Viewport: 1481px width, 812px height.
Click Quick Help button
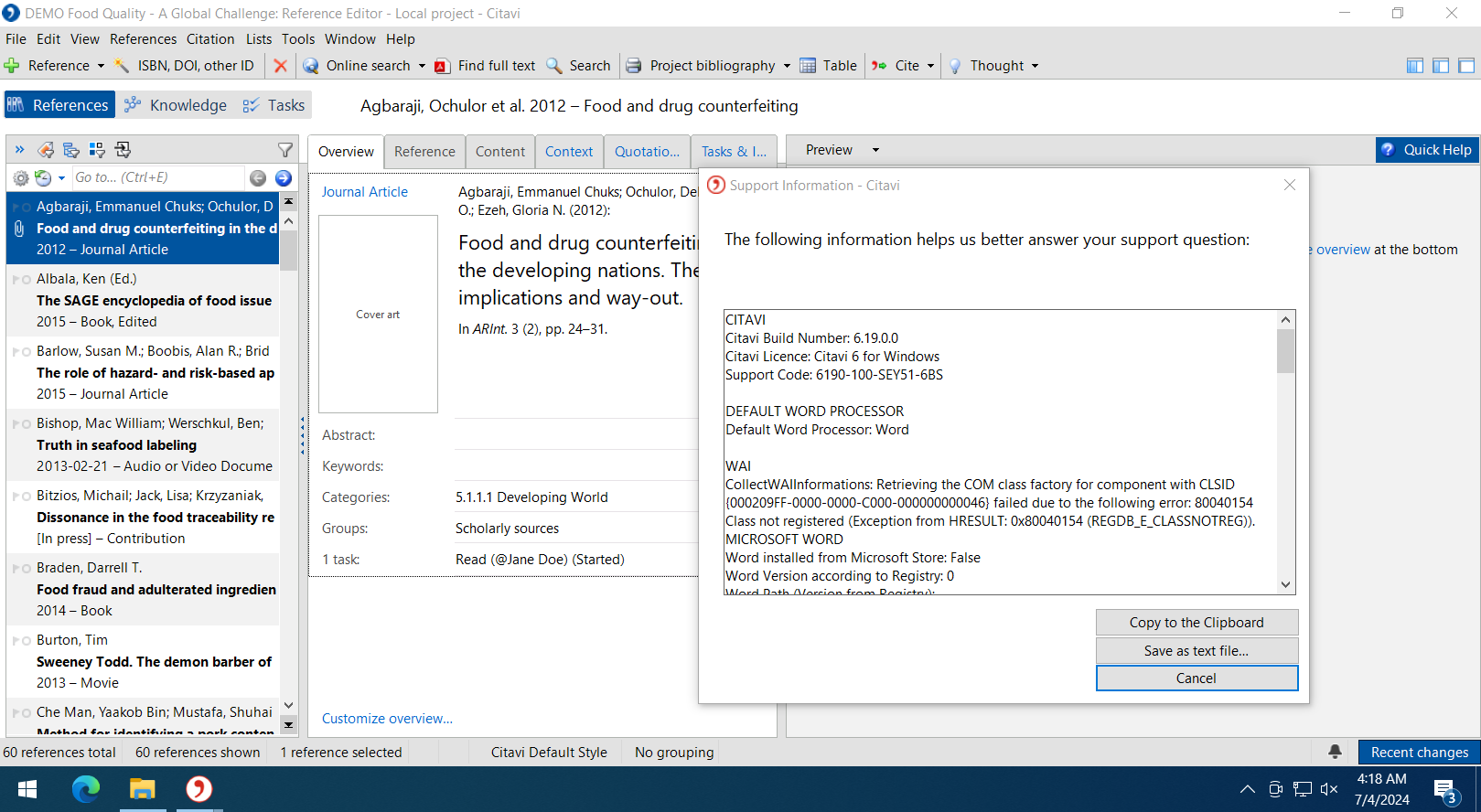click(x=1427, y=150)
